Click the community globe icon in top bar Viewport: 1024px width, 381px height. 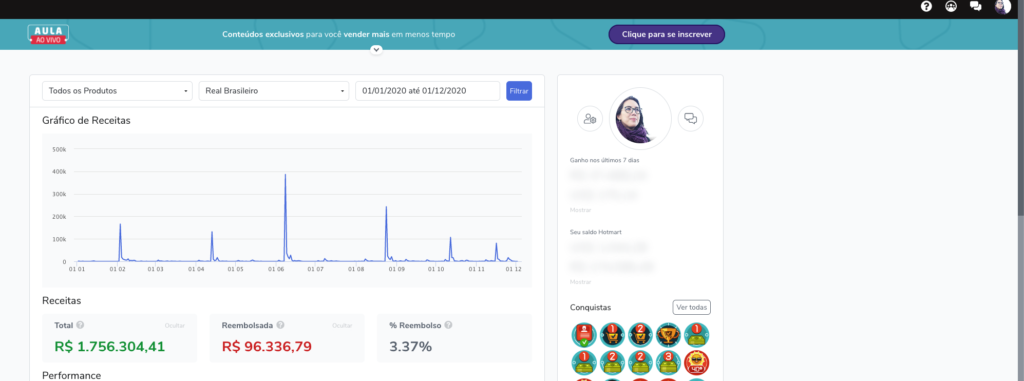pos(951,7)
